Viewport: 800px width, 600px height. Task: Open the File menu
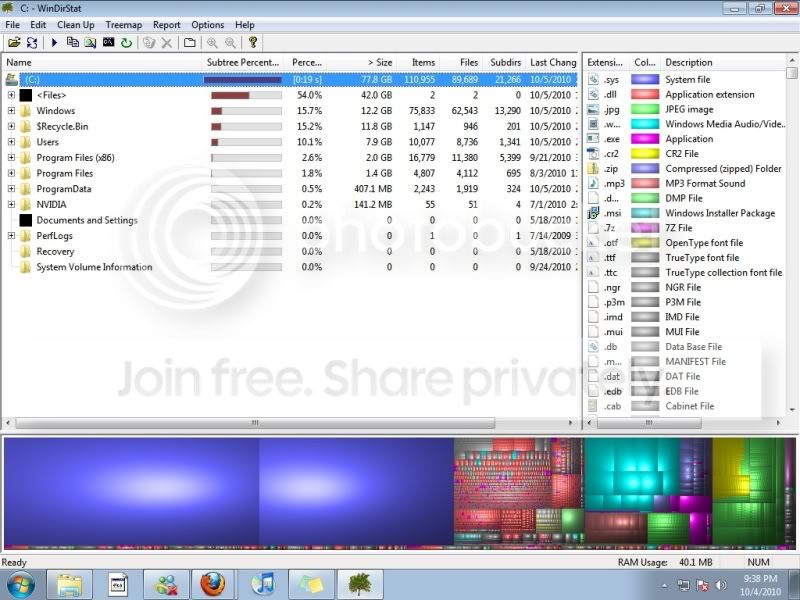pyautogui.click(x=12, y=25)
